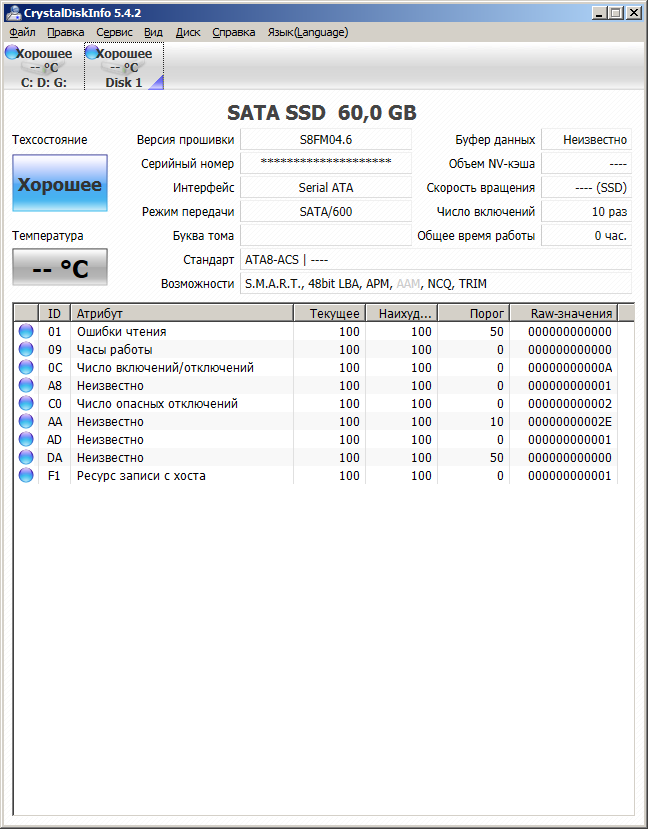Open the Справка menu
The image size is (648, 829).
pos(234,32)
